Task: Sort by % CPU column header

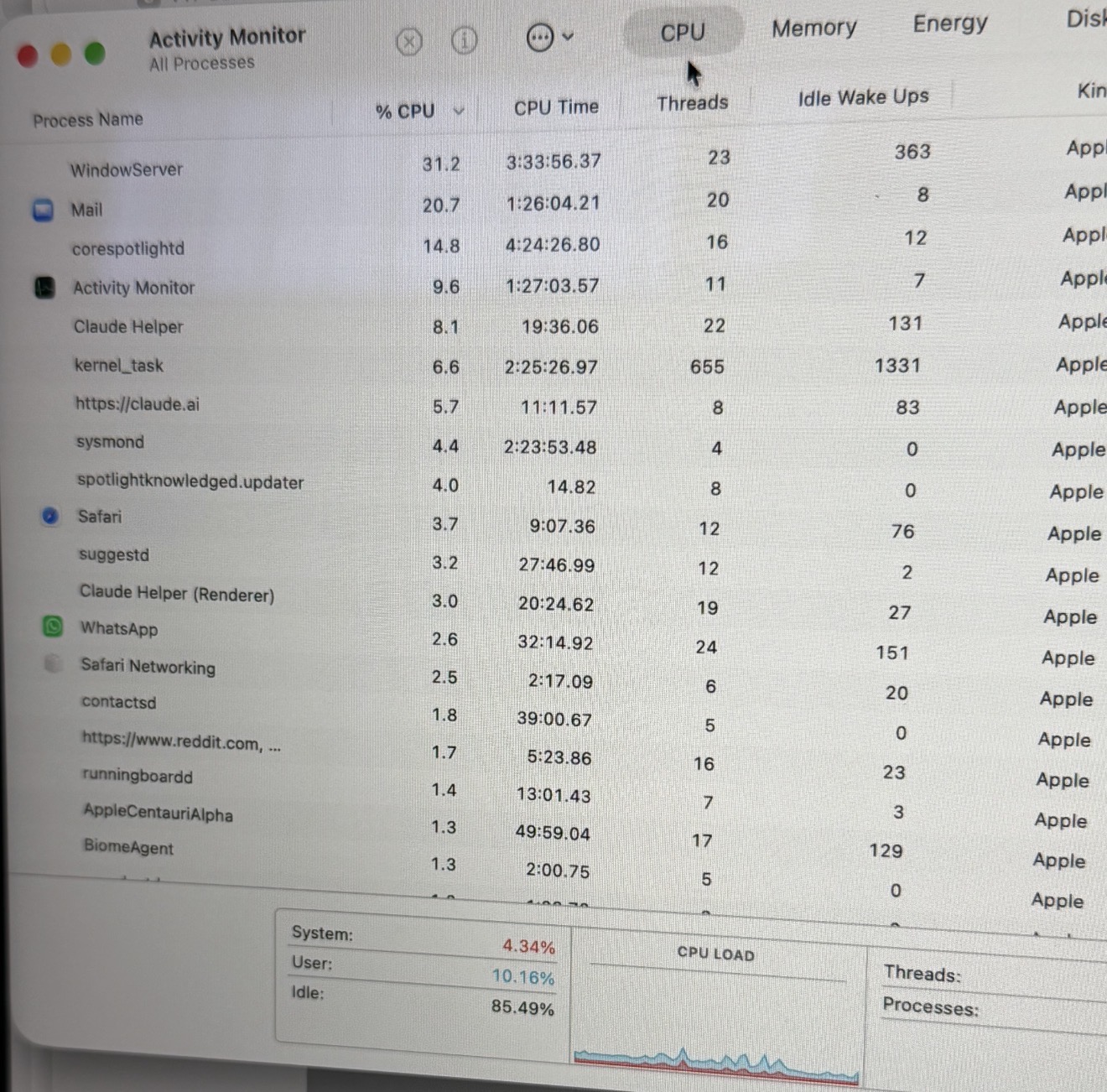Action: [x=405, y=112]
